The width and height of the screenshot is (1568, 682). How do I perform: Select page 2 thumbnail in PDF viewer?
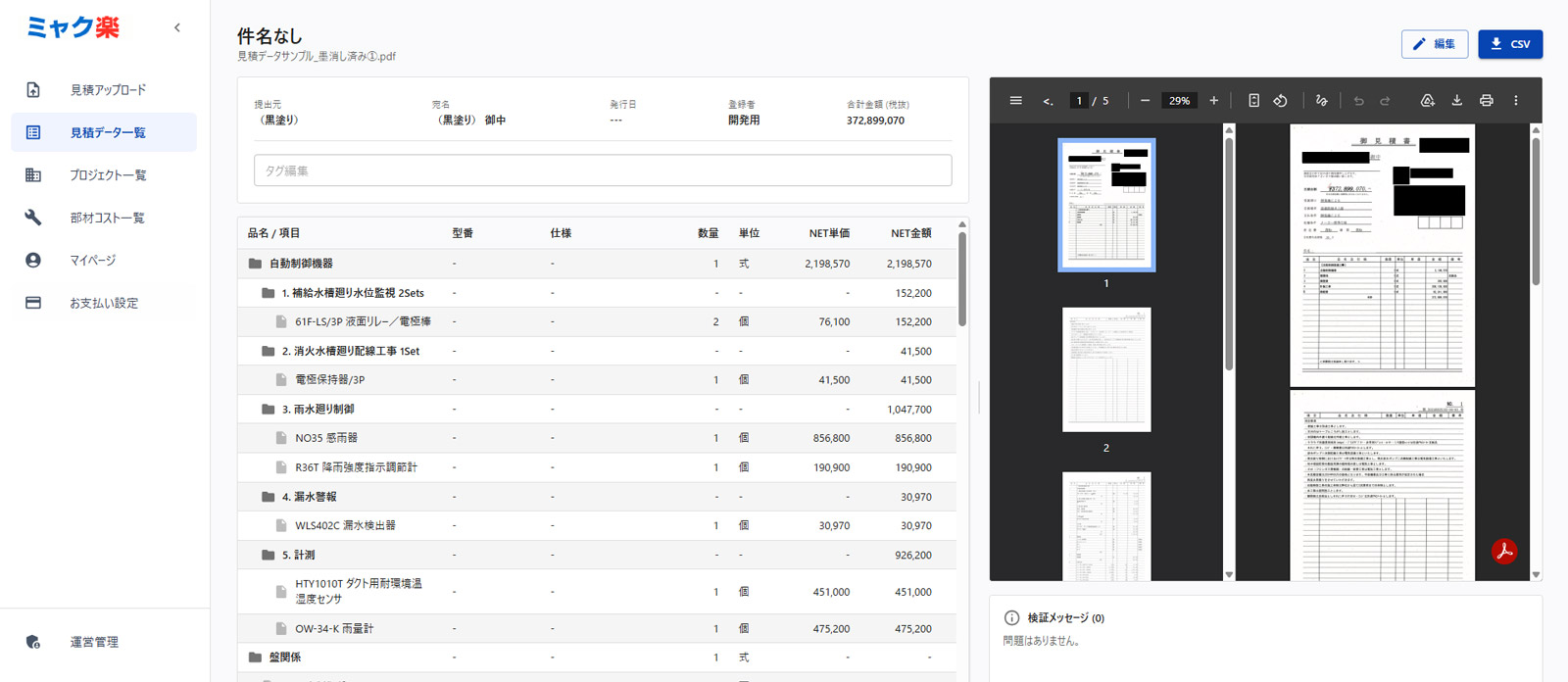[1106, 369]
